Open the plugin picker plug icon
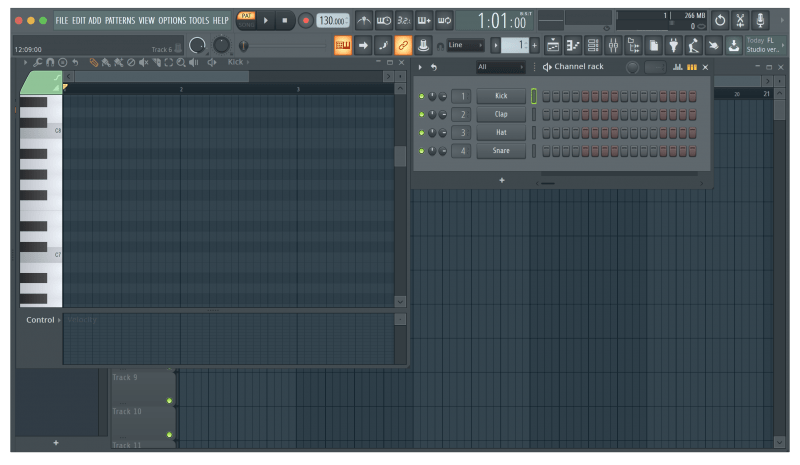Image resolution: width=800 pixels, height=465 pixels. [x=673, y=46]
